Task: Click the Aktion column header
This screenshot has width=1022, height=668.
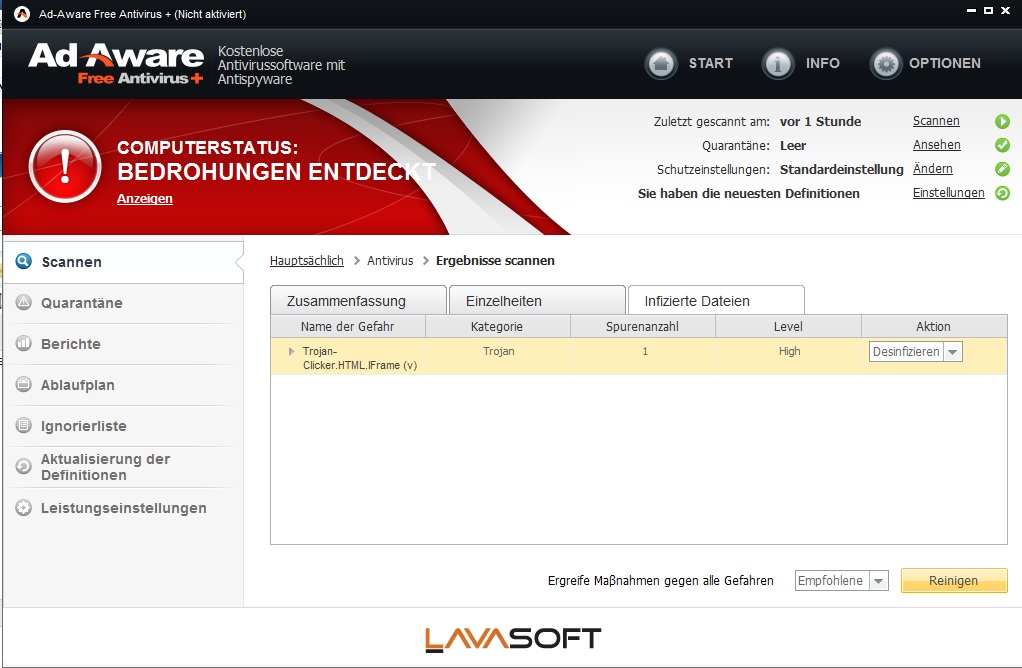Action: pos(934,327)
